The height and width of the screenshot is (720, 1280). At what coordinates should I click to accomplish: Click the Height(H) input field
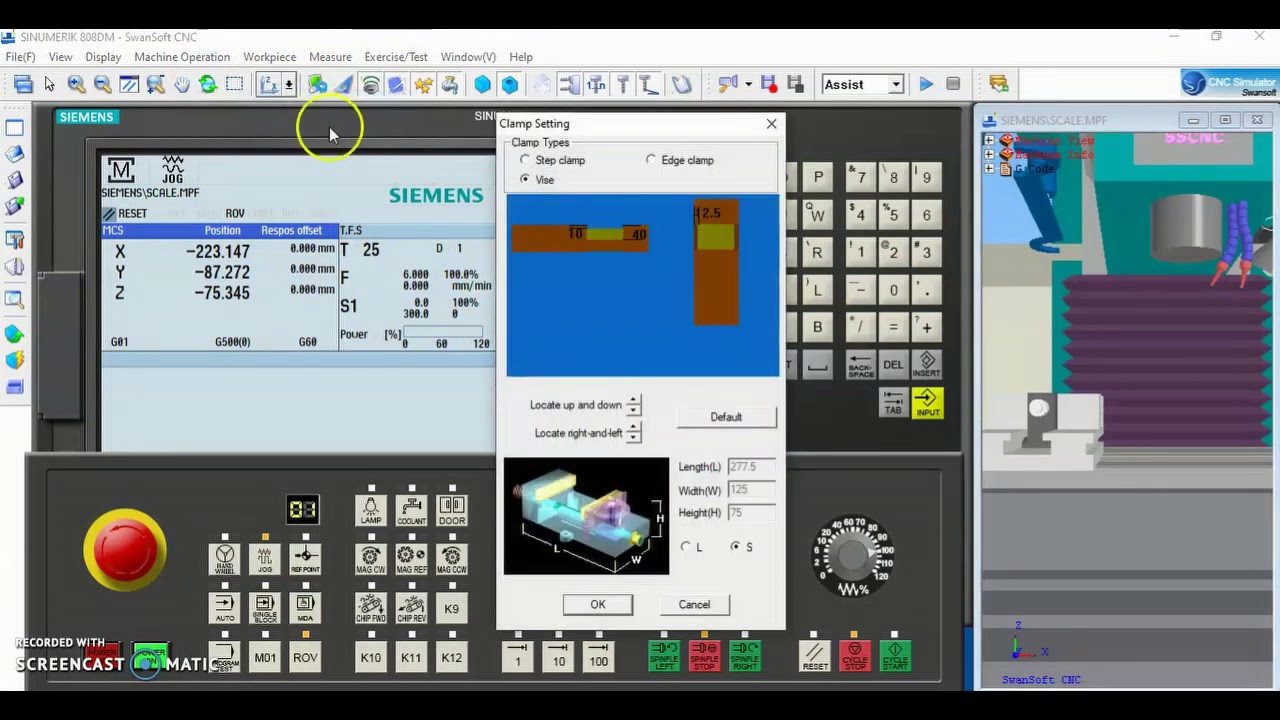pos(751,513)
